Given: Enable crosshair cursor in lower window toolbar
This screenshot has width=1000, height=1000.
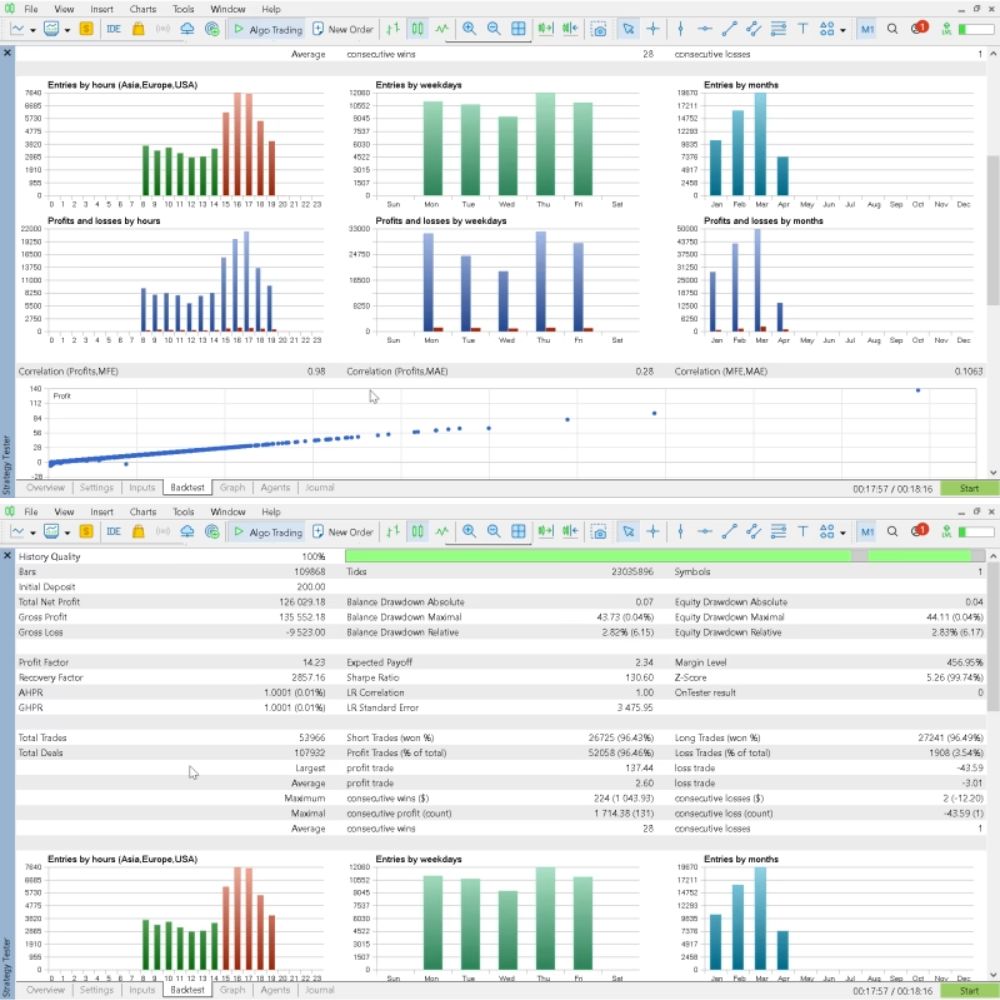Looking at the screenshot, I should pyautogui.click(x=653, y=531).
